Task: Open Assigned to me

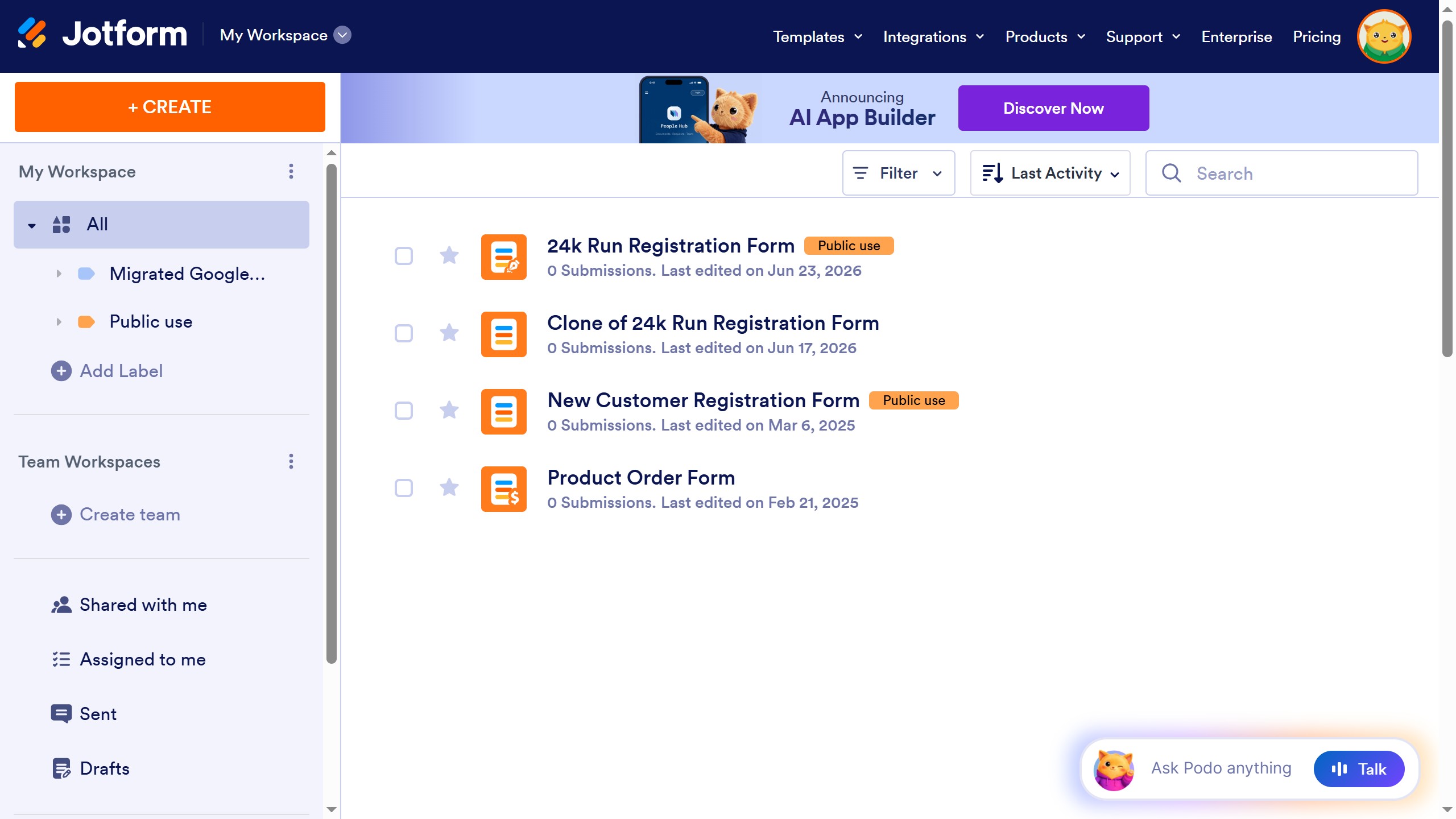Action: [143, 659]
